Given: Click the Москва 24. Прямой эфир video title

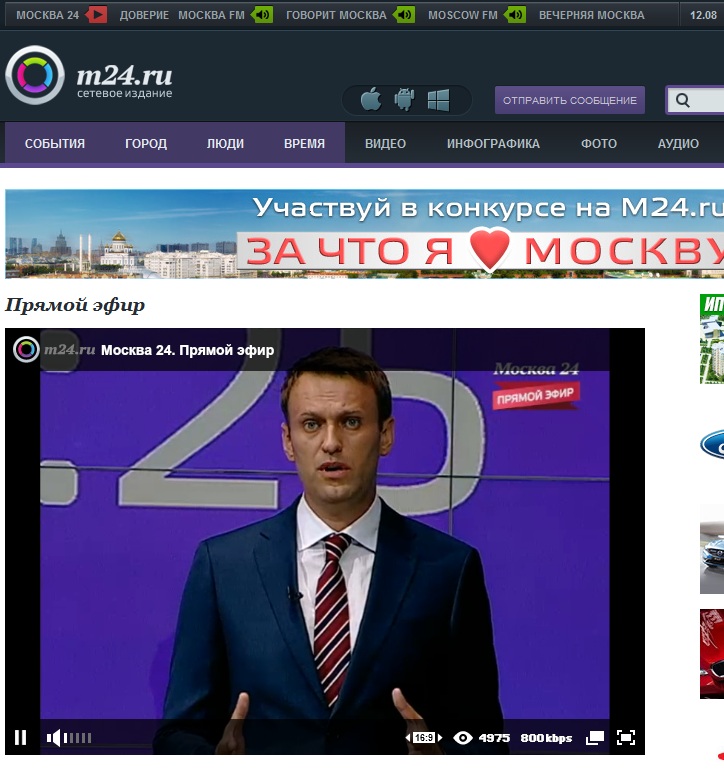Looking at the screenshot, I should [187, 350].
